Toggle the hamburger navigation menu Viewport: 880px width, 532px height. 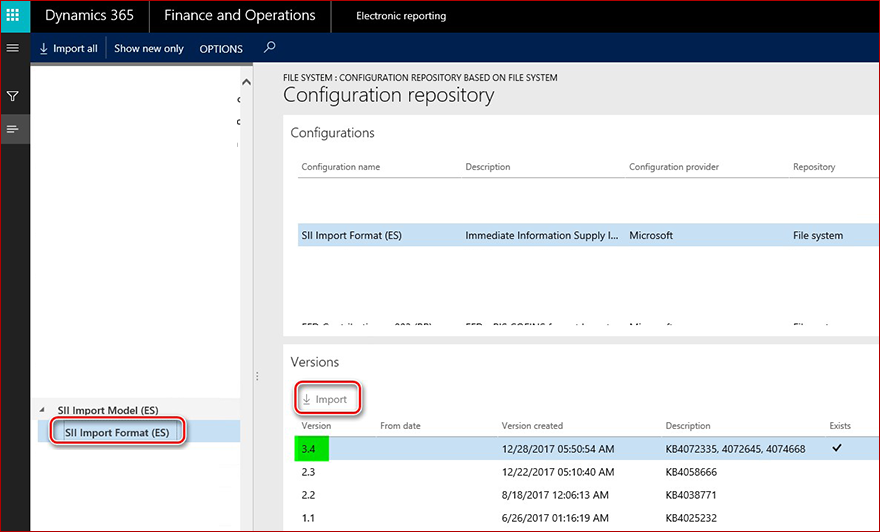click(x=12, y=48)
